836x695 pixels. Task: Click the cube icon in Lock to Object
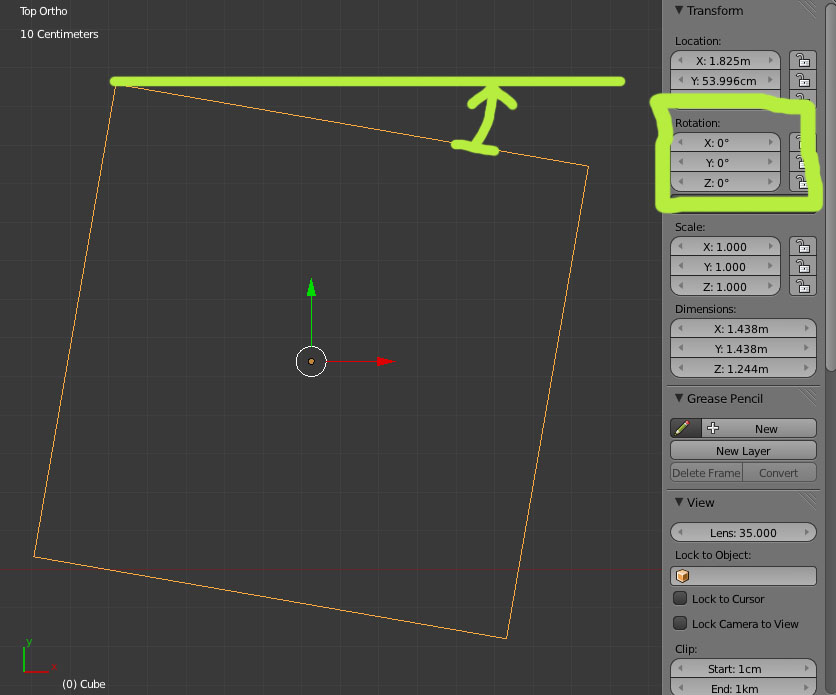(x=682, y=576)
